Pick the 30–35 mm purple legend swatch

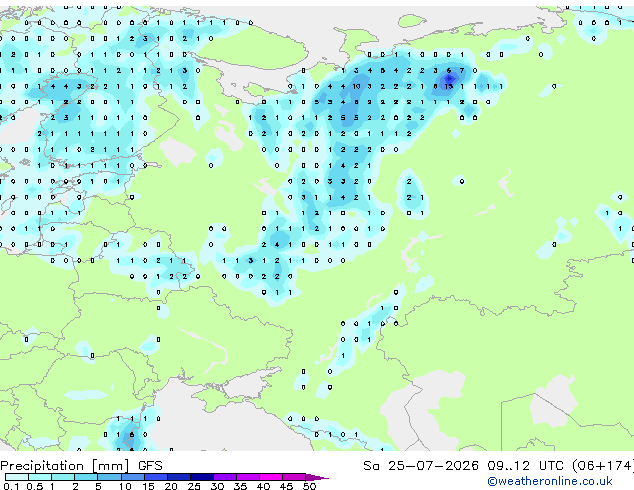[x=224, y=477]
